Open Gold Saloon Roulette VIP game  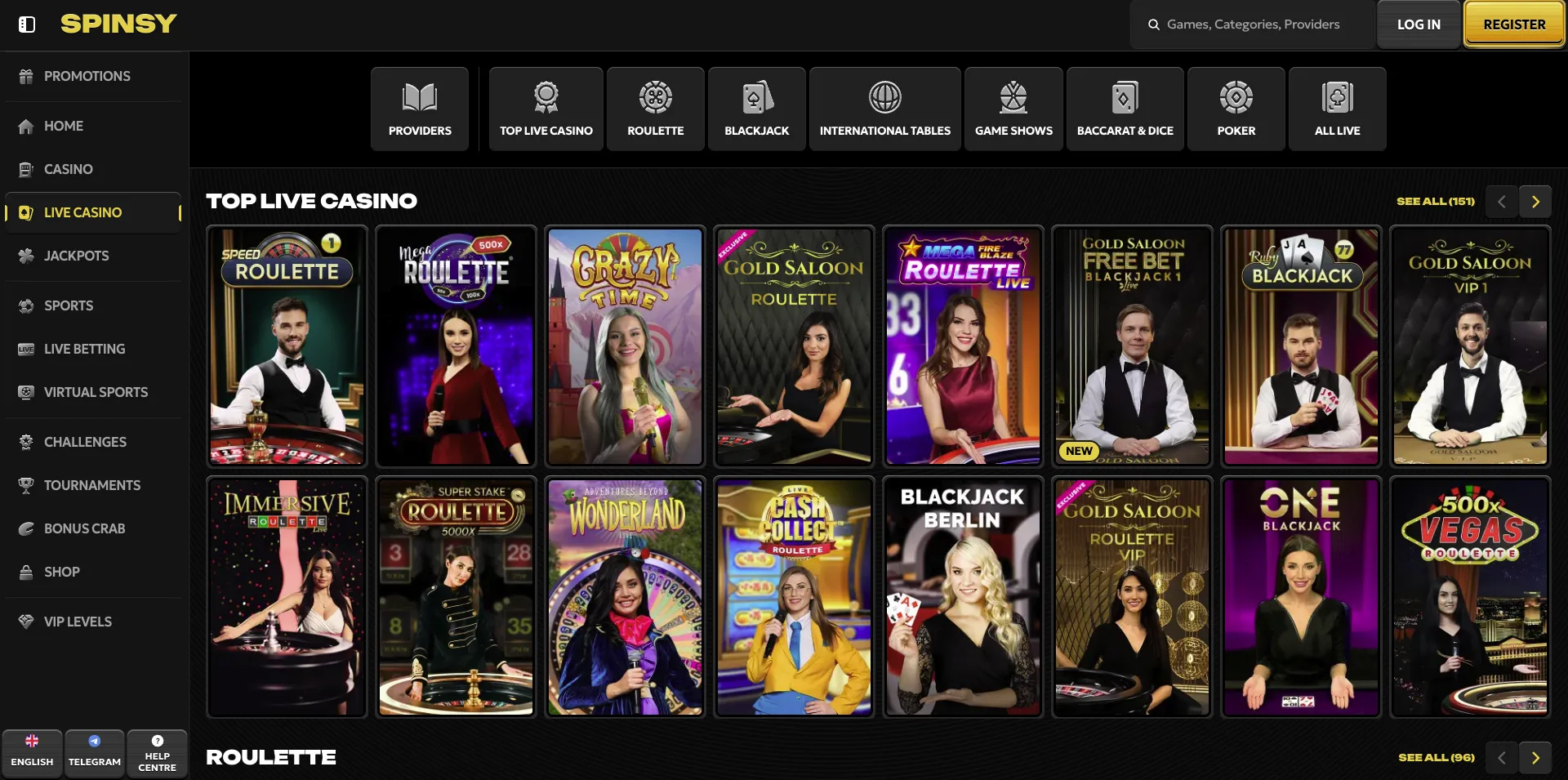(1132, 597)
